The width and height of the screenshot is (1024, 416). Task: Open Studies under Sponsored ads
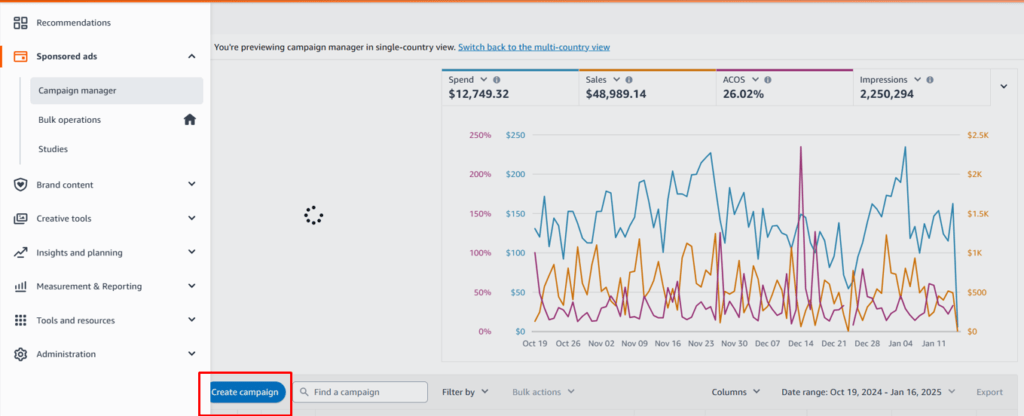(x=53, y=149)
